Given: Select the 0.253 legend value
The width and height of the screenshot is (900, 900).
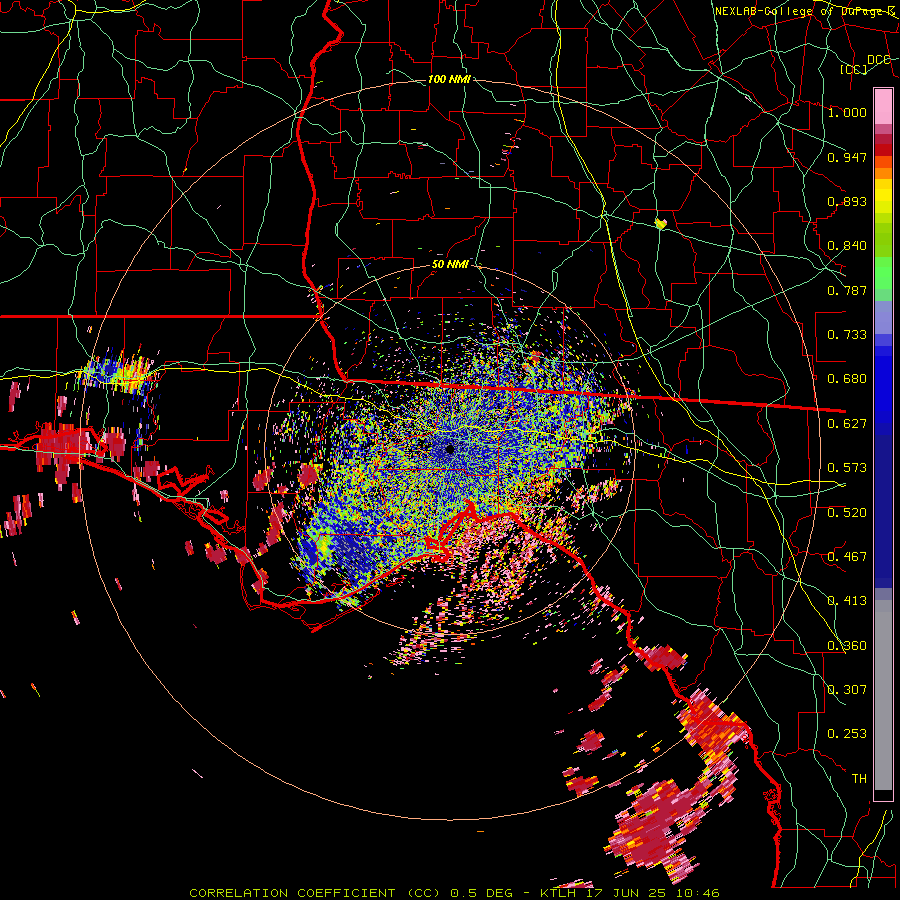Looking at the screenshot, I should pyautogui.click(x=847, y=734).
